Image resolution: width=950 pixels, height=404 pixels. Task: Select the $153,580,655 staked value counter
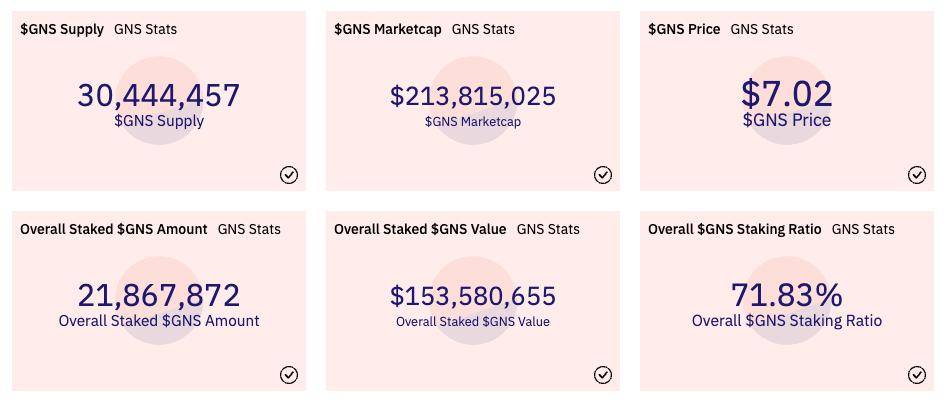click(473, 296)
